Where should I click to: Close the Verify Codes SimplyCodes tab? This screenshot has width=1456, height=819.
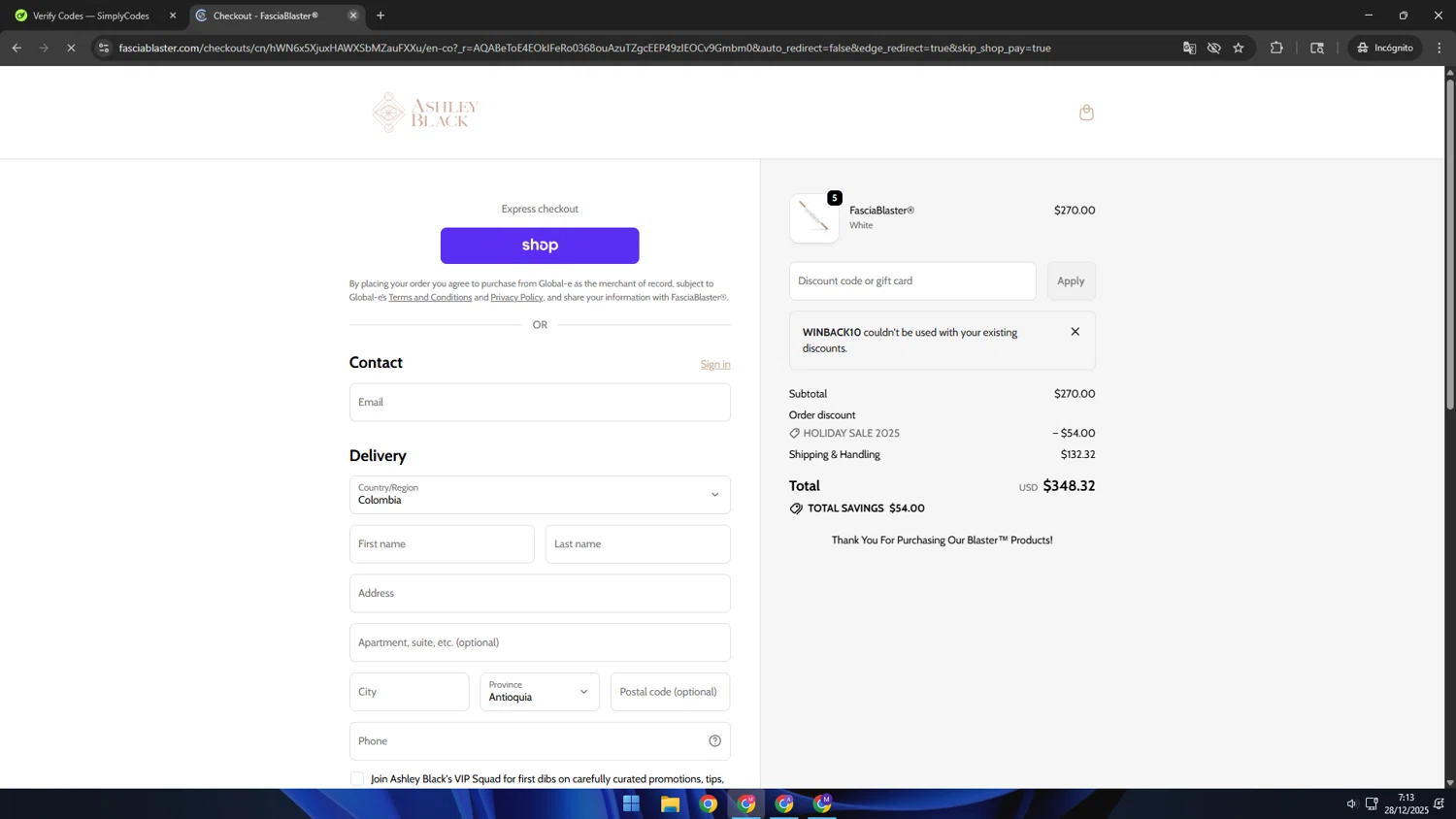coord(173,16)
